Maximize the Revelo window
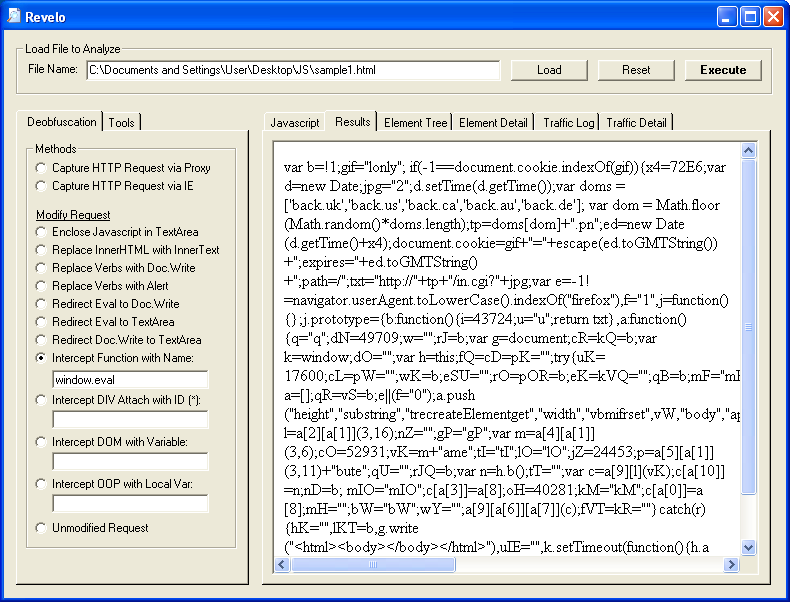The height and width of the screenshot is (602, 790). coord(749,16)
